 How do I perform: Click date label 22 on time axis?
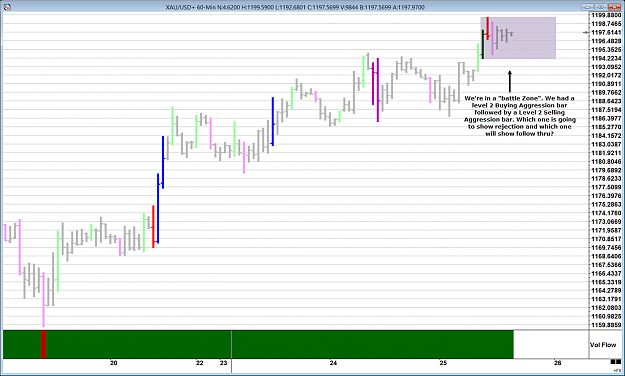[x=200, y=363]
